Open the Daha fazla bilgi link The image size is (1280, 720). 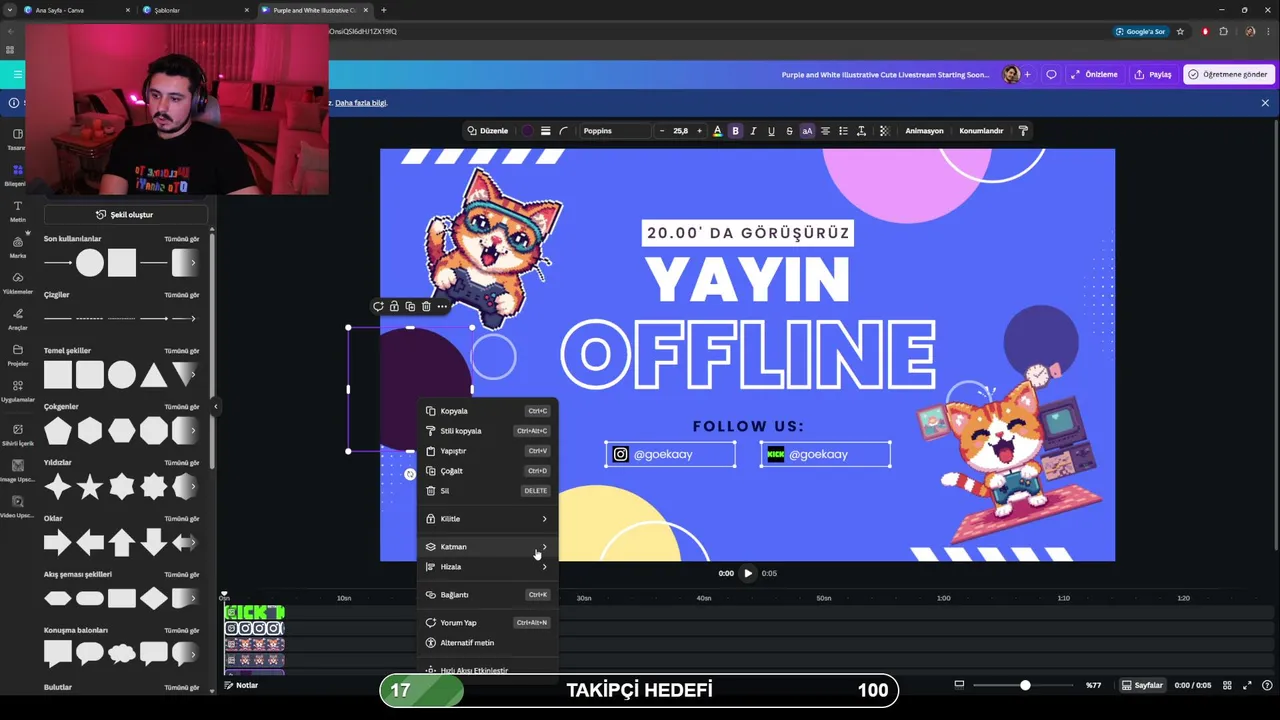pyautogui.click(x=361, y=103)
